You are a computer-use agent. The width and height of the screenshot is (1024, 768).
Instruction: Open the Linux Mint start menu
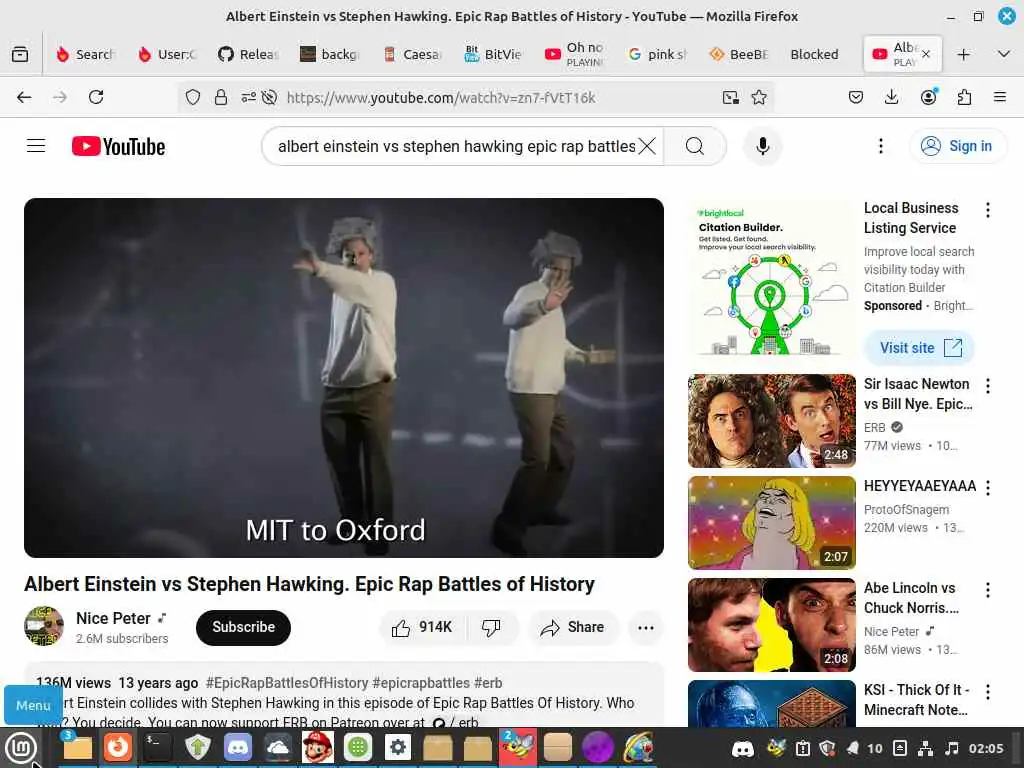coord(21,748)
